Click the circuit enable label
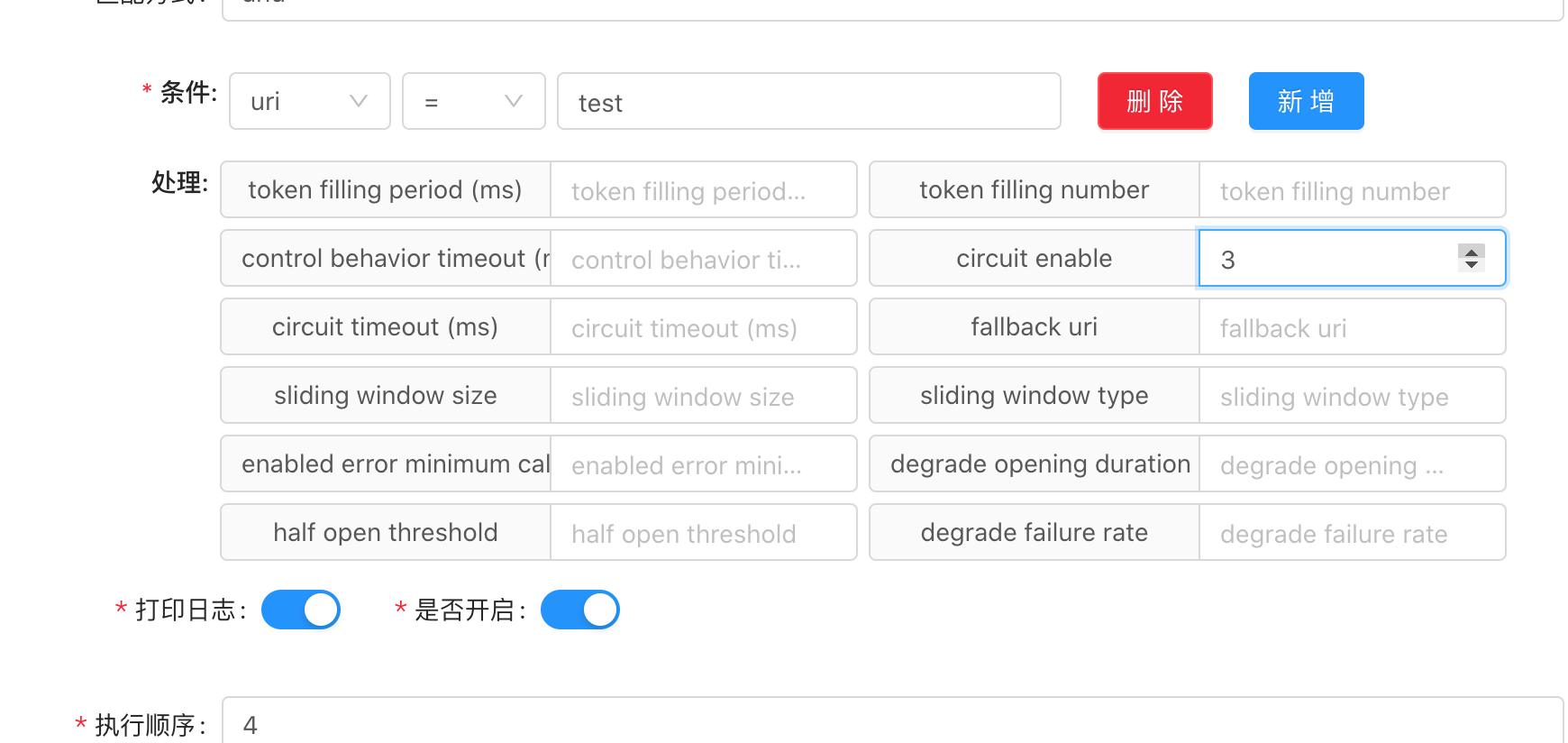This screenshot has width=1568, height=743. click(x=1035, y=258)
